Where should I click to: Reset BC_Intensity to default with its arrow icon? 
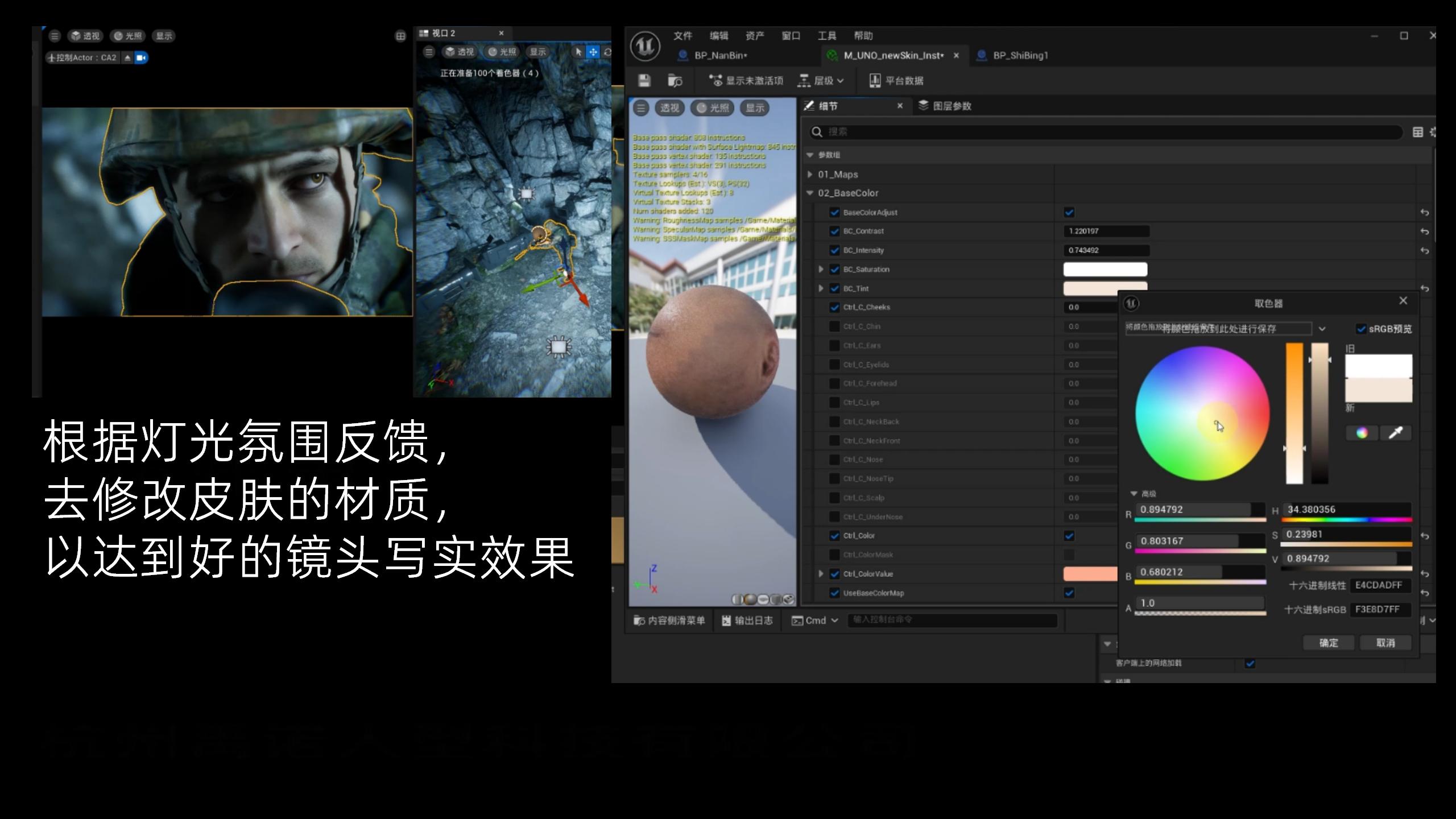pyautogui.click(x=1424, y=250)
